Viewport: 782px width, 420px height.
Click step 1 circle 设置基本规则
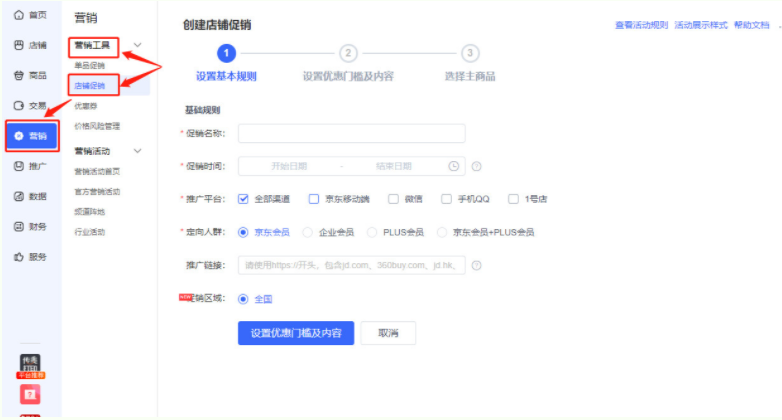226,53
